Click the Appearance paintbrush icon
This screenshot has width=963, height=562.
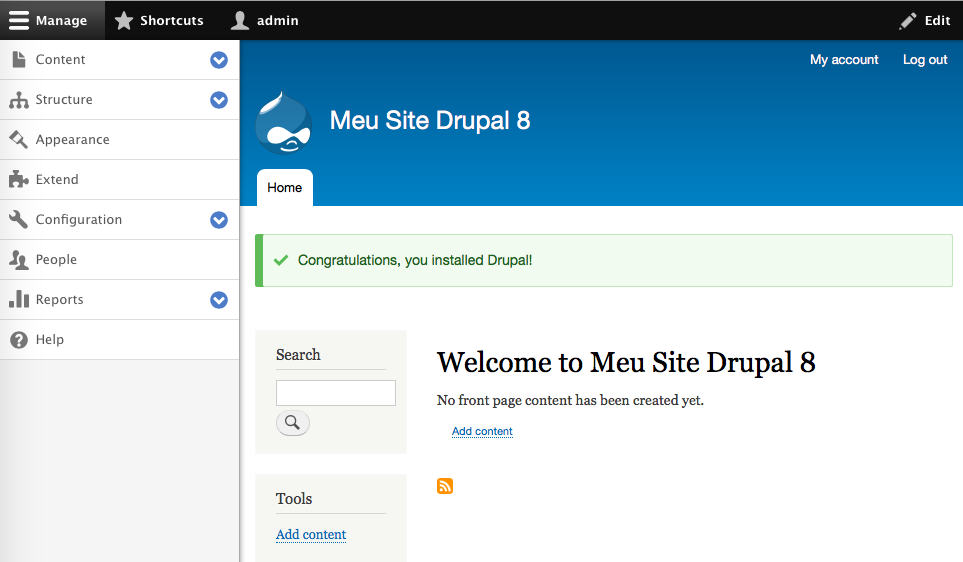18,139
